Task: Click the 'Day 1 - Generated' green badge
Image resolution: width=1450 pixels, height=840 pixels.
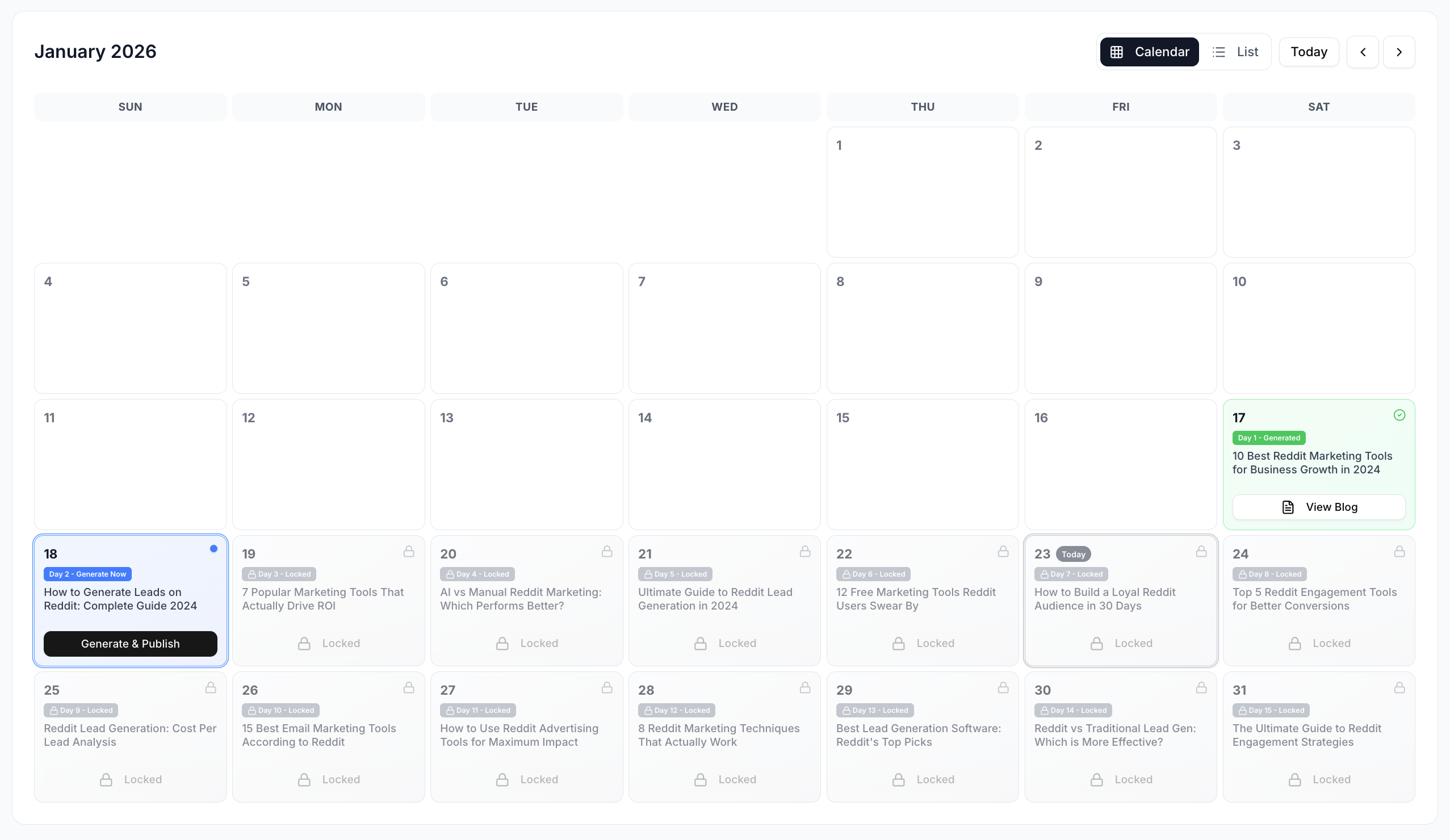Action: click(x=1269, y=438)
